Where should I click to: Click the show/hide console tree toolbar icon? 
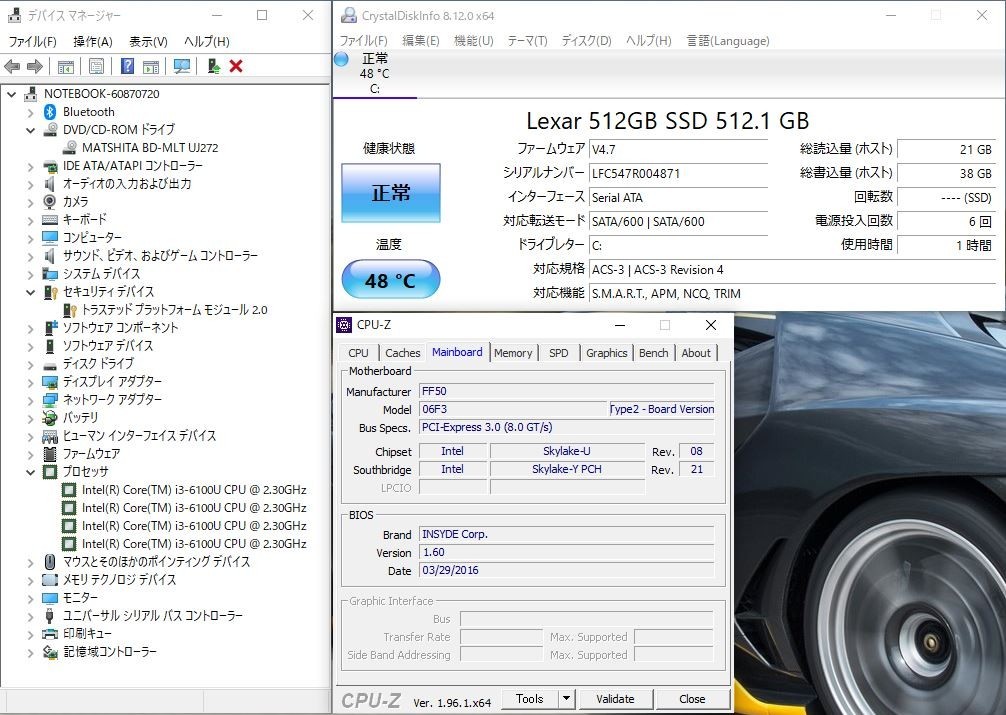(65, 66)
